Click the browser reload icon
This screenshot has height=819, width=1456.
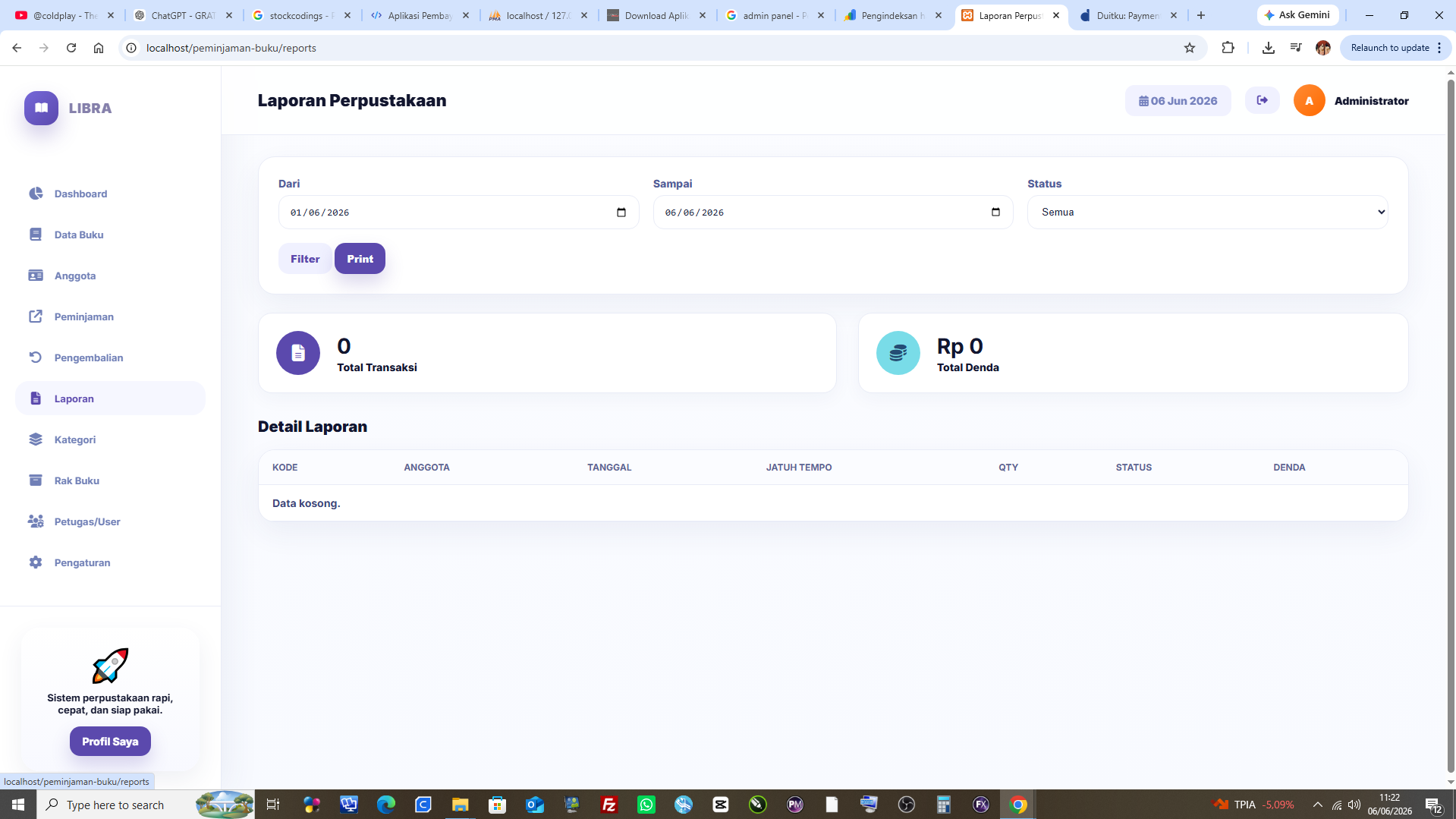pos(71,48)
